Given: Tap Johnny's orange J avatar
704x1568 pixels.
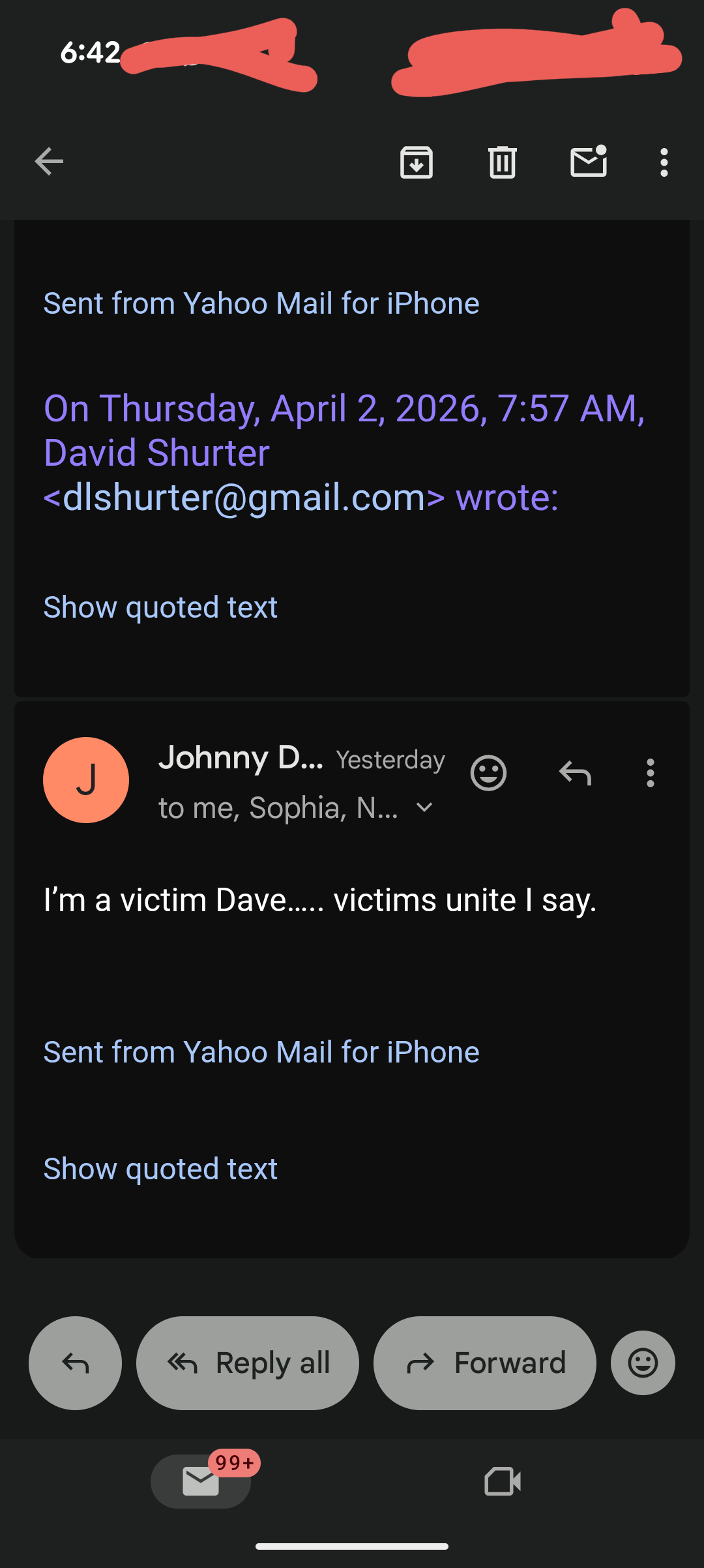Looking at the screenshot, I should pyautogui.click(x=86, y=780).
